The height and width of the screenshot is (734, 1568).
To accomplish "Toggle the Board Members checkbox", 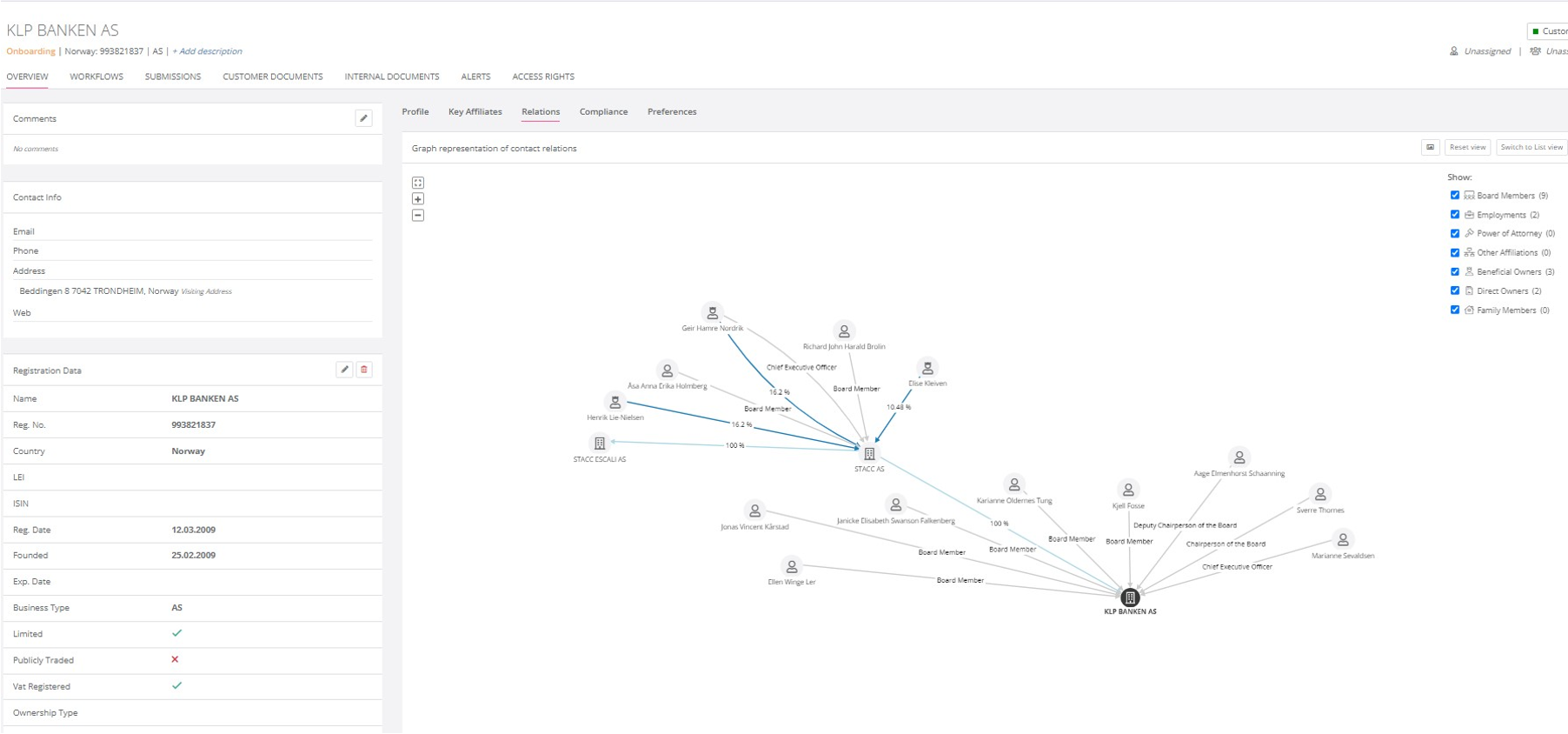I will point(1455,196).
